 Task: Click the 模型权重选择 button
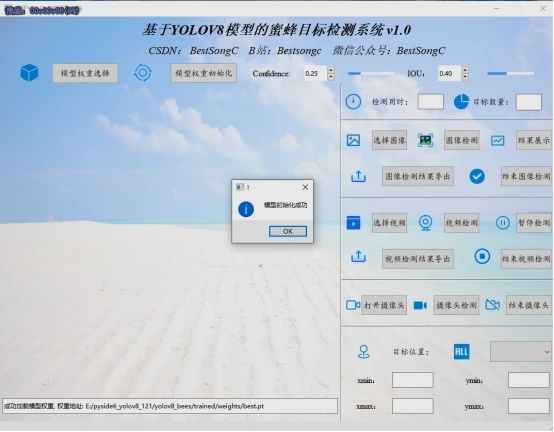(85, 73)
